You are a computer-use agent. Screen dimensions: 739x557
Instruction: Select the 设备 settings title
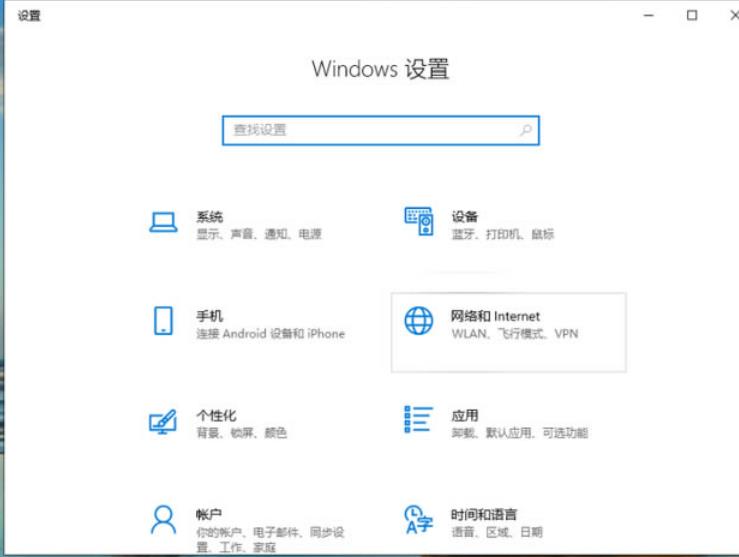pos(465,217)
